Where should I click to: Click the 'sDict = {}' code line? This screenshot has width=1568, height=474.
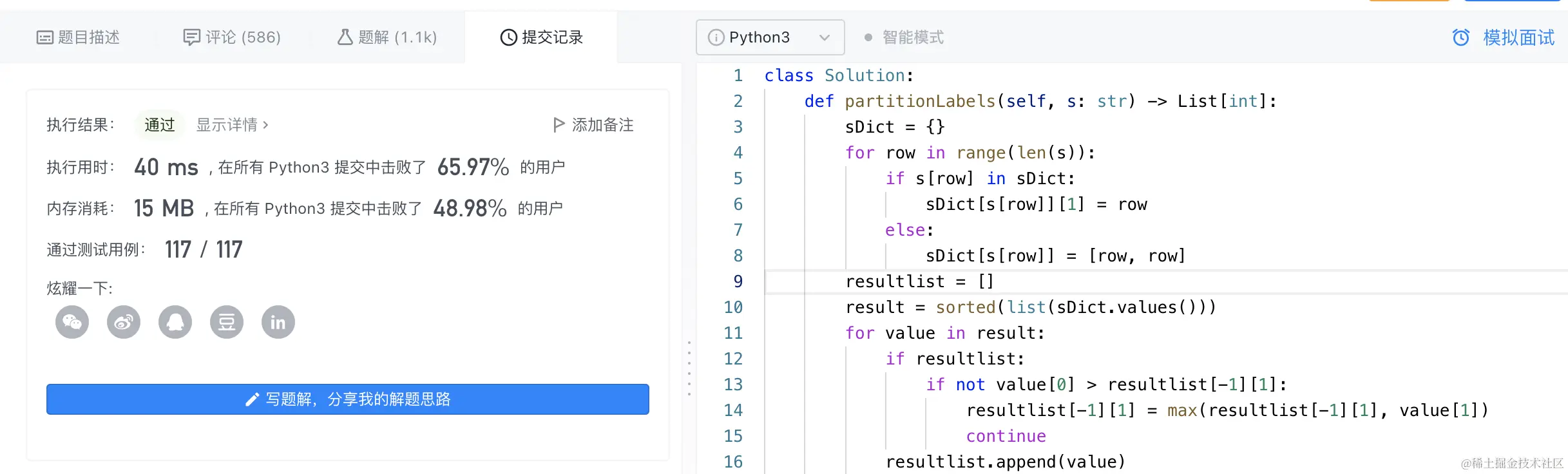point(895,127)
